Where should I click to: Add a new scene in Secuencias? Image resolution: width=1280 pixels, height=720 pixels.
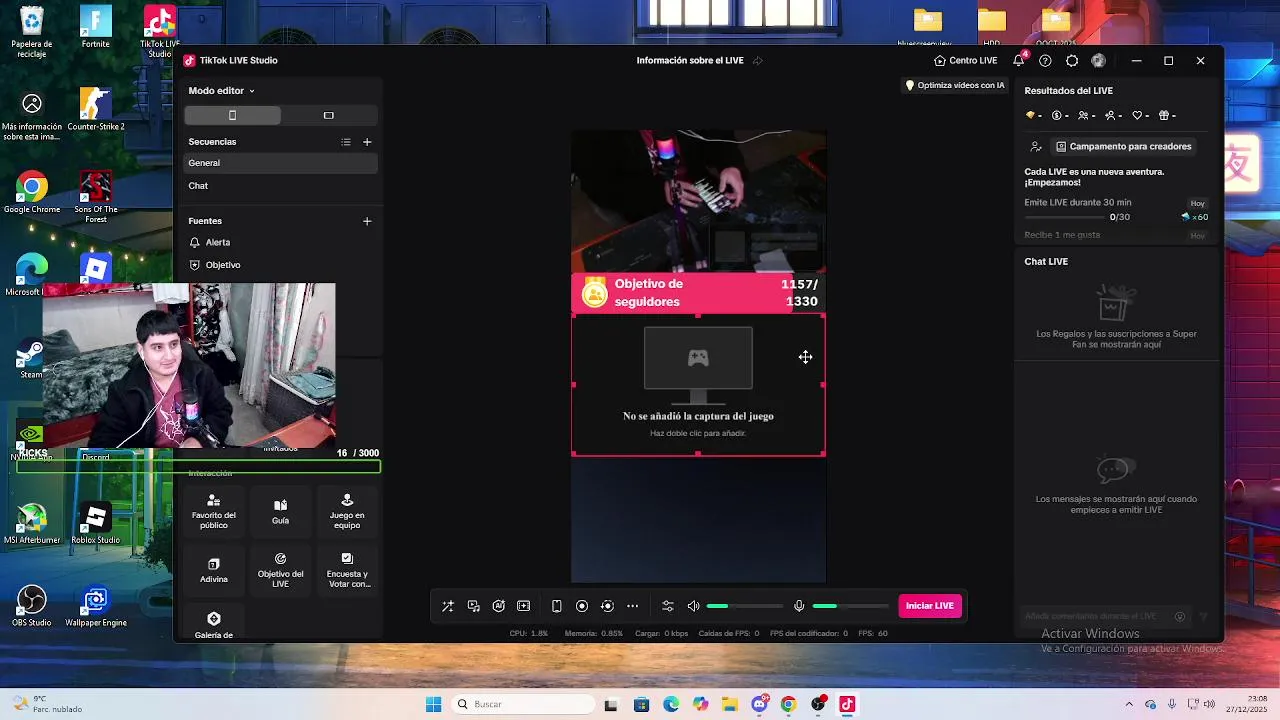click(x=367, y=142)
